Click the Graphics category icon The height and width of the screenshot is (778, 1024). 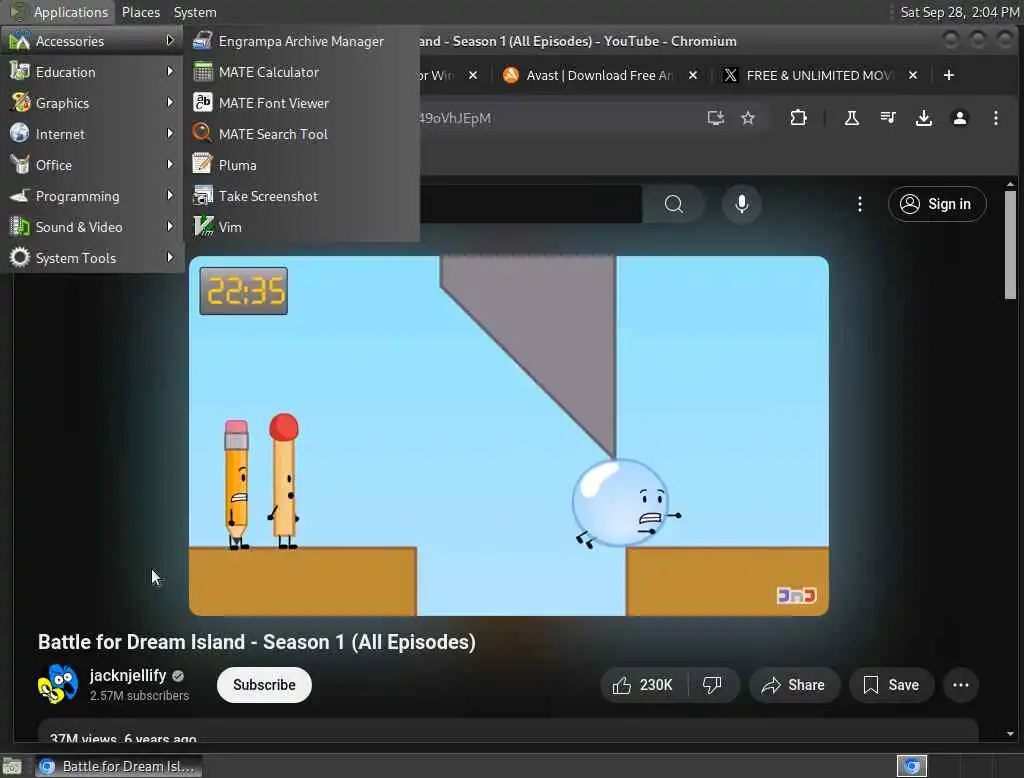[x=20, y=102]
